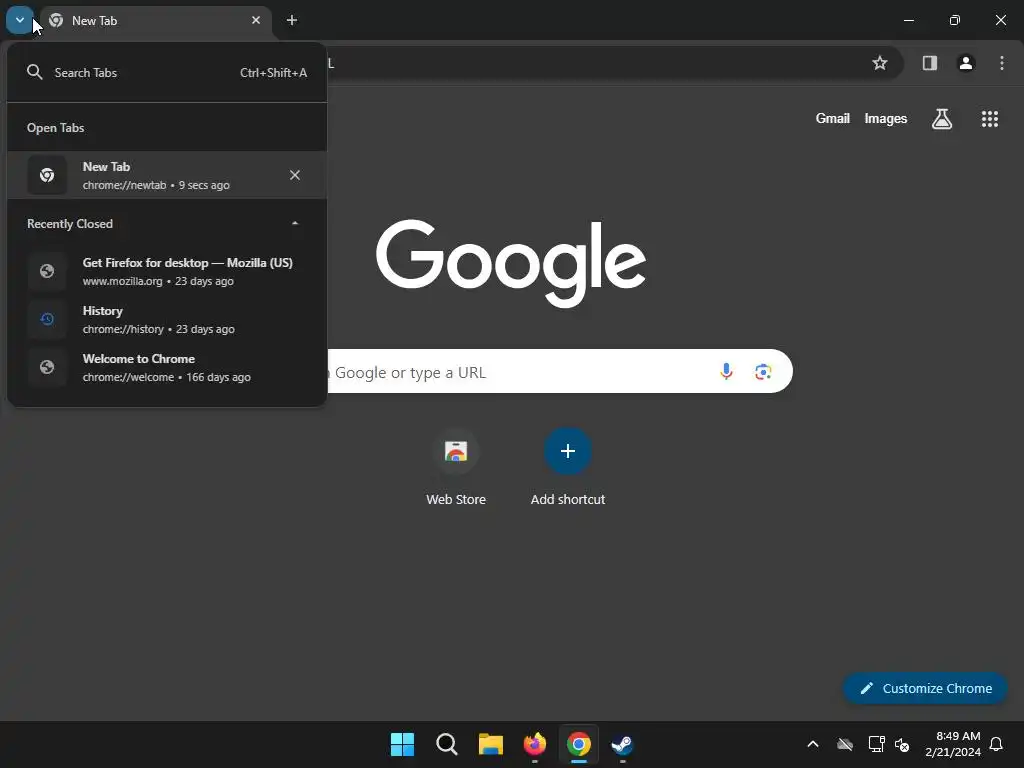Open a new tab with the plus button

(x=292, y=20)
